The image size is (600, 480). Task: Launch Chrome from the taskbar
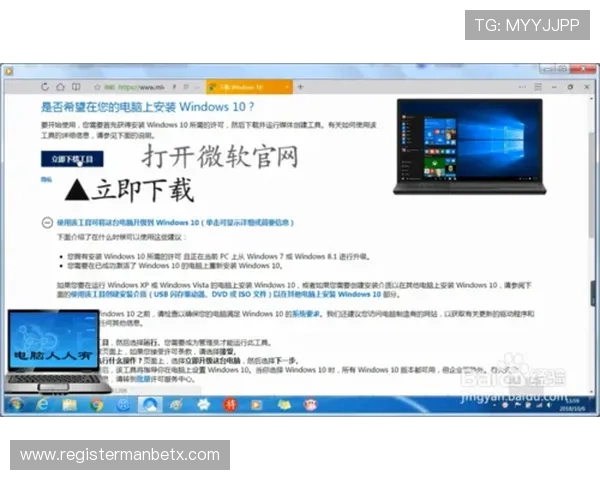point(96,405)
